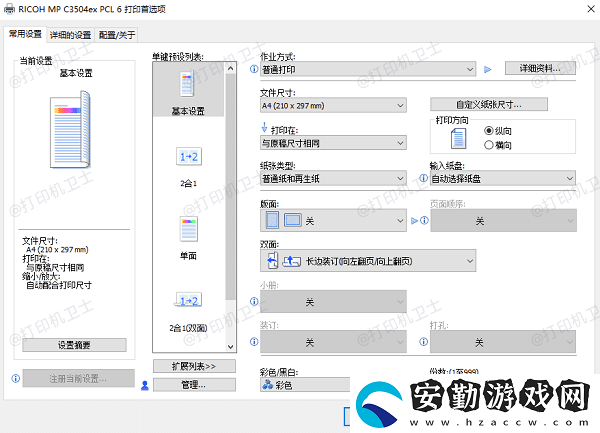Click the color icon in 彩色/黑白 field
This screenshot has width=600, height=433.
coord(267,384)
